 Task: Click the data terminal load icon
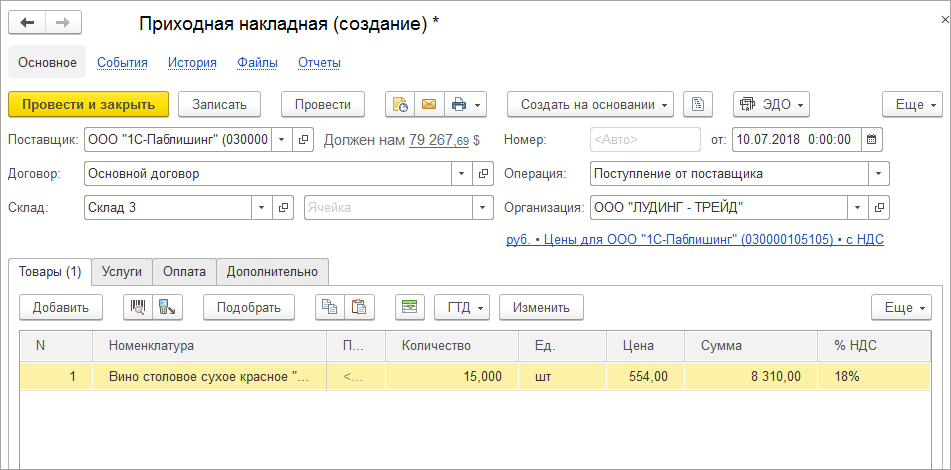click(167, 307)
